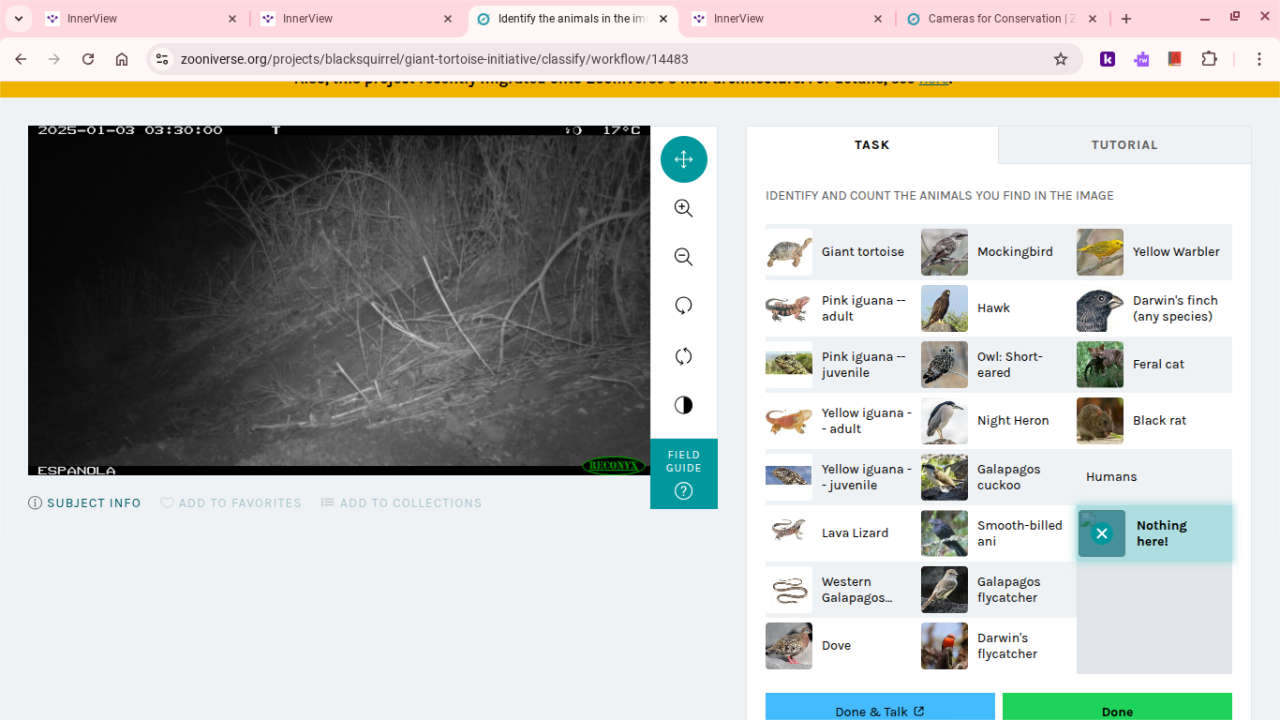
Task: Open the red book extension
Action: [x=1175, y=59]
